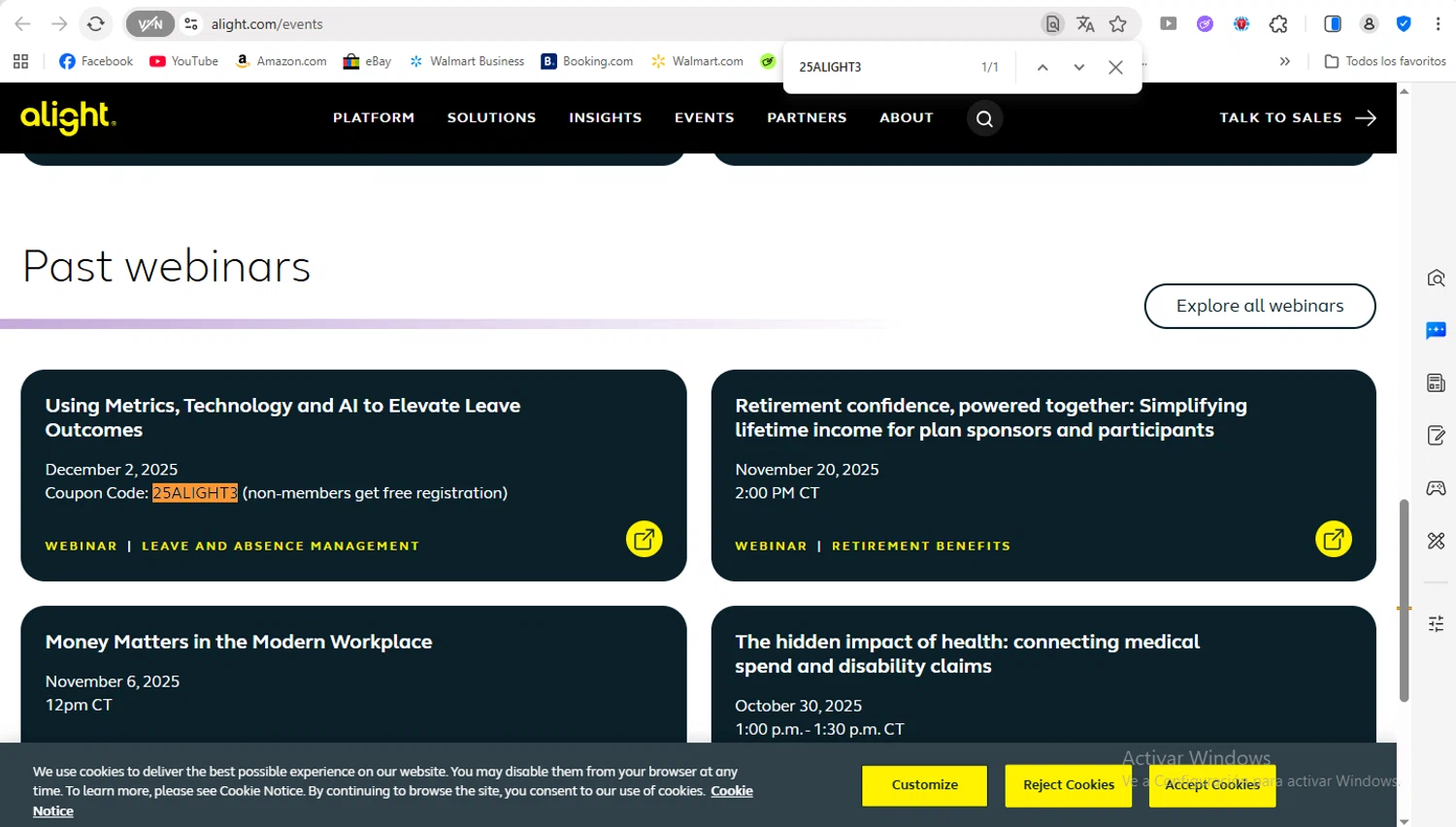Open the 'Money Matters in the Modern Workplace' webinar title
1456x827 pixels.
pyautogui.click(x=239, y=642)
